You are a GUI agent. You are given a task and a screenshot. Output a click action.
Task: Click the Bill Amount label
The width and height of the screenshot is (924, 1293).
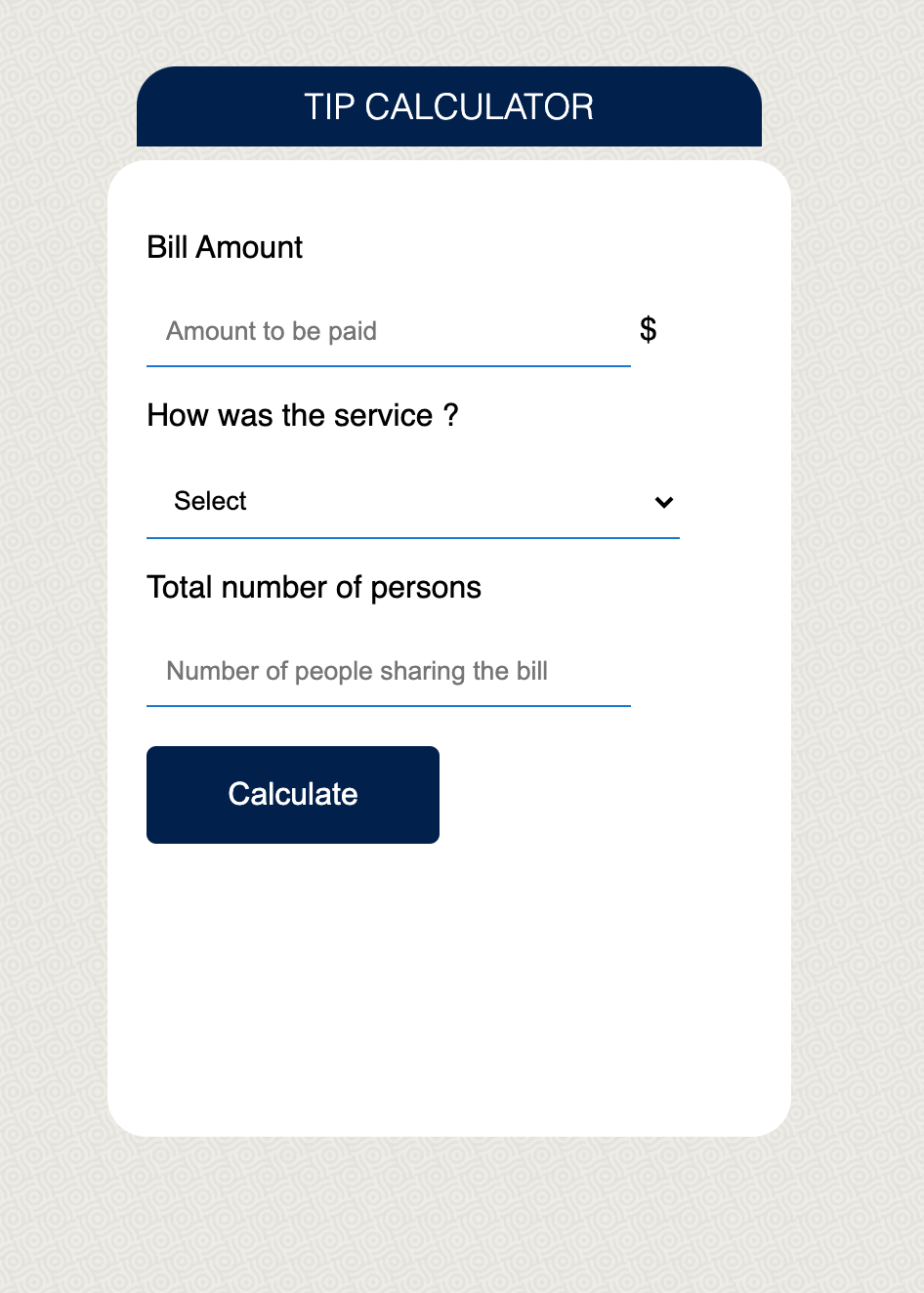click(224, 247)
